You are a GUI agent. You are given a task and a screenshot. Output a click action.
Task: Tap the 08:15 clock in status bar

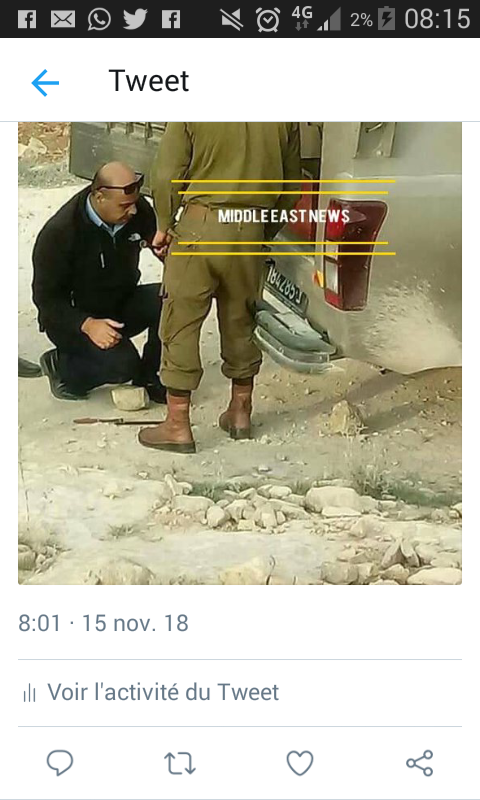(x=437, y=19)
